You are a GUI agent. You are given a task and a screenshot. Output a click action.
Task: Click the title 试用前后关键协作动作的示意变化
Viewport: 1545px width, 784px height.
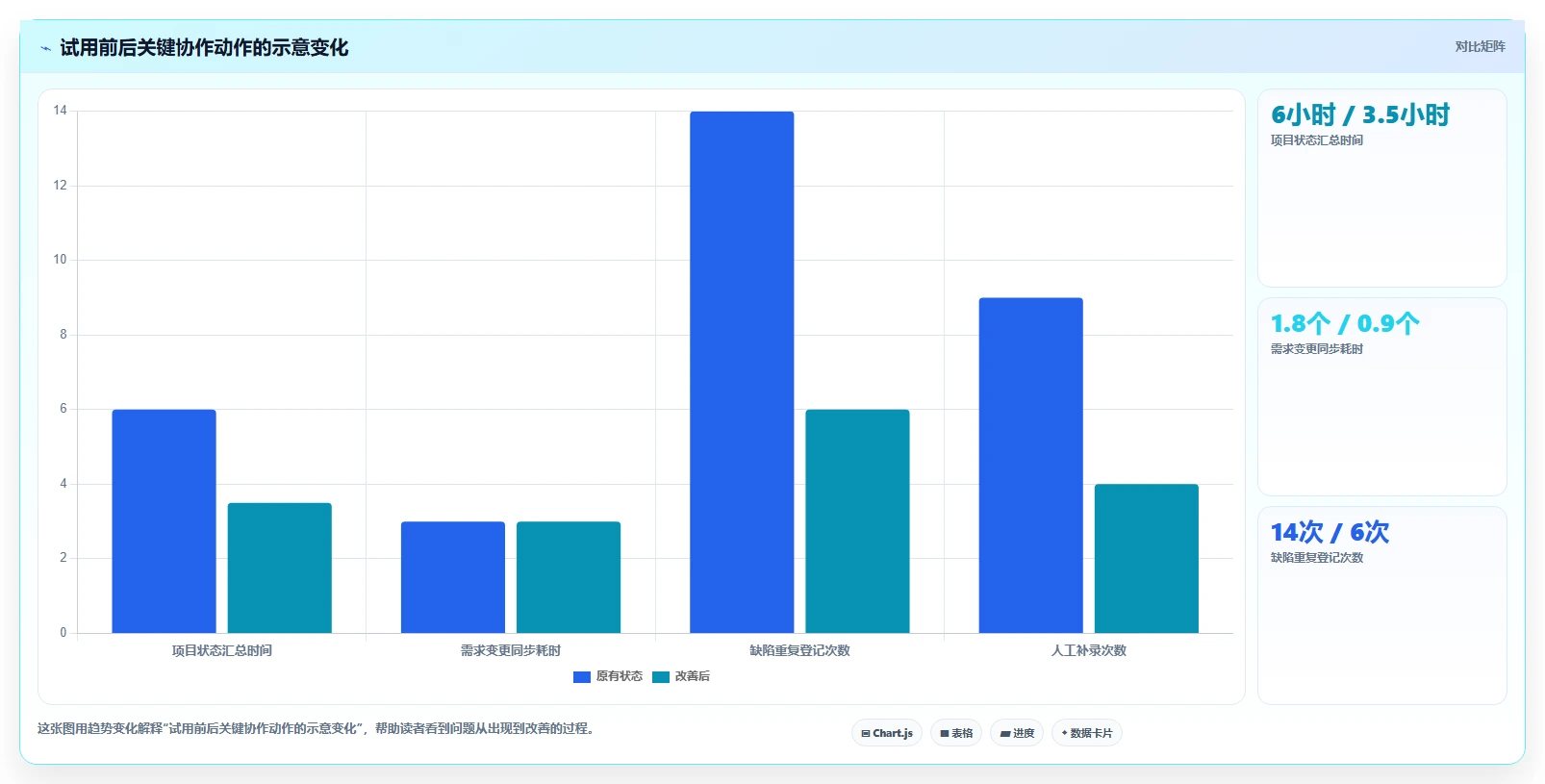(204, 48)
